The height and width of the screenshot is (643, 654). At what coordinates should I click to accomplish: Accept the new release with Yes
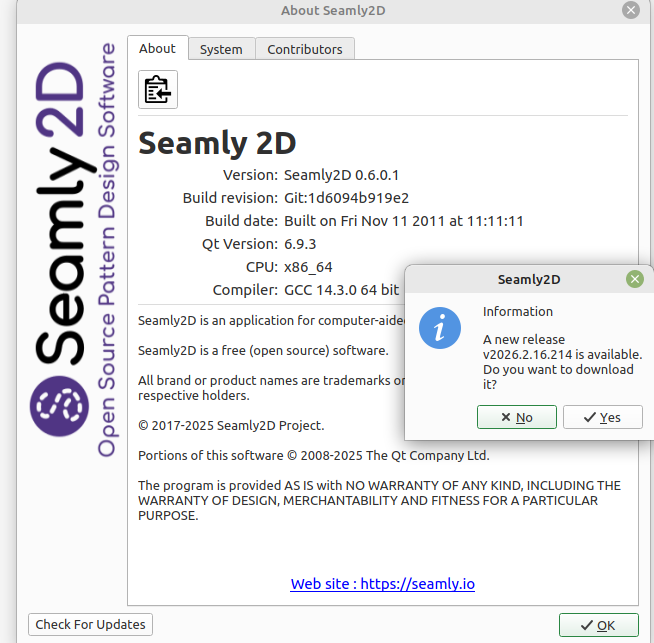(x=602, y=417)
